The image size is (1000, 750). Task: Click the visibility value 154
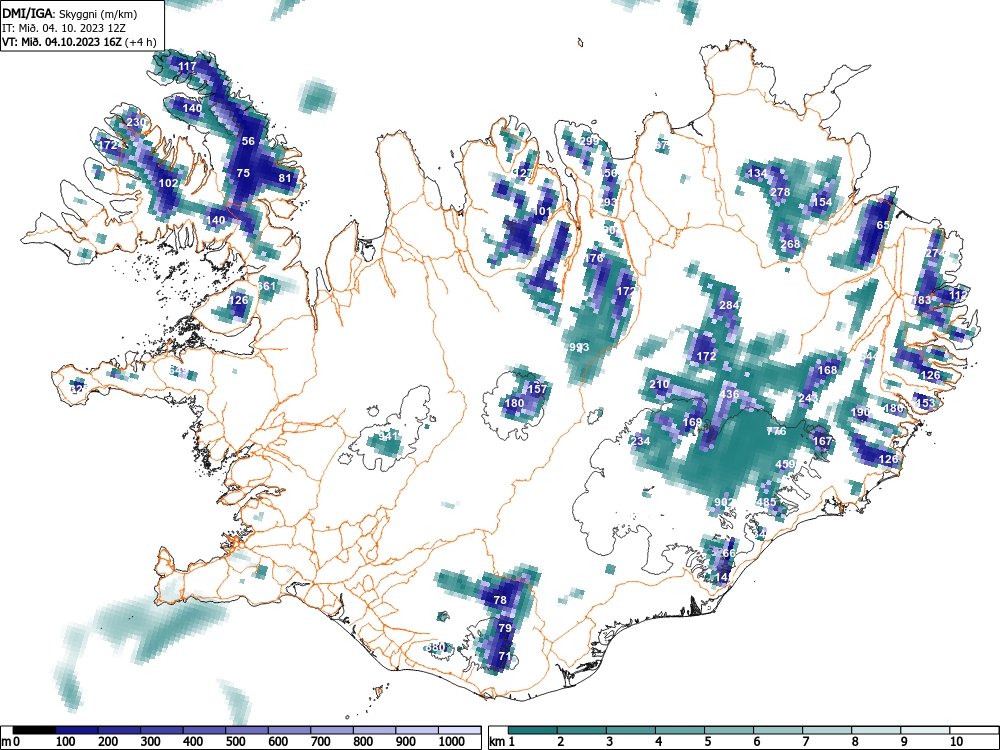[x=823, y=202]
